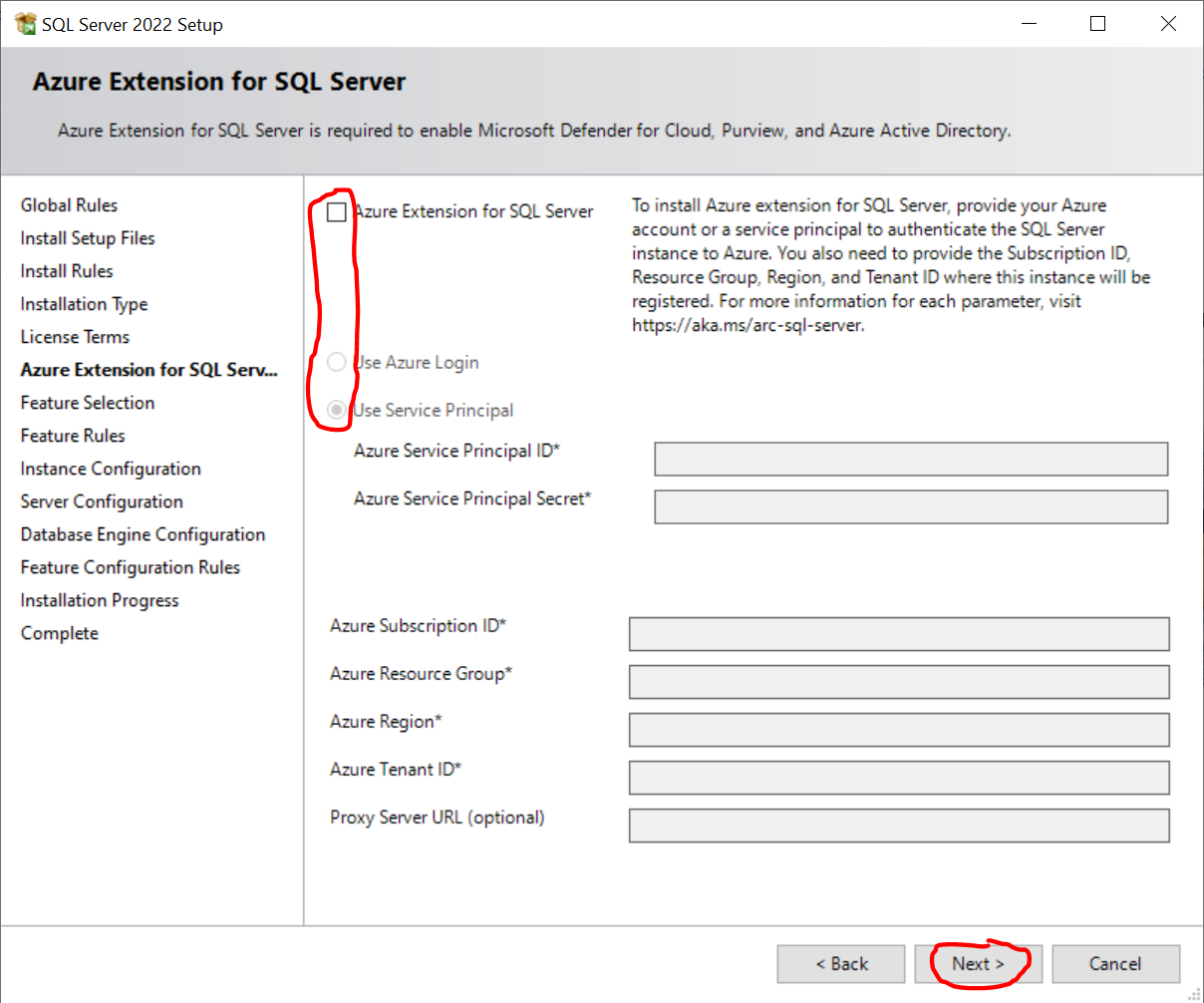Click the Azure Service Principal ID field

(x=911, y=459)
